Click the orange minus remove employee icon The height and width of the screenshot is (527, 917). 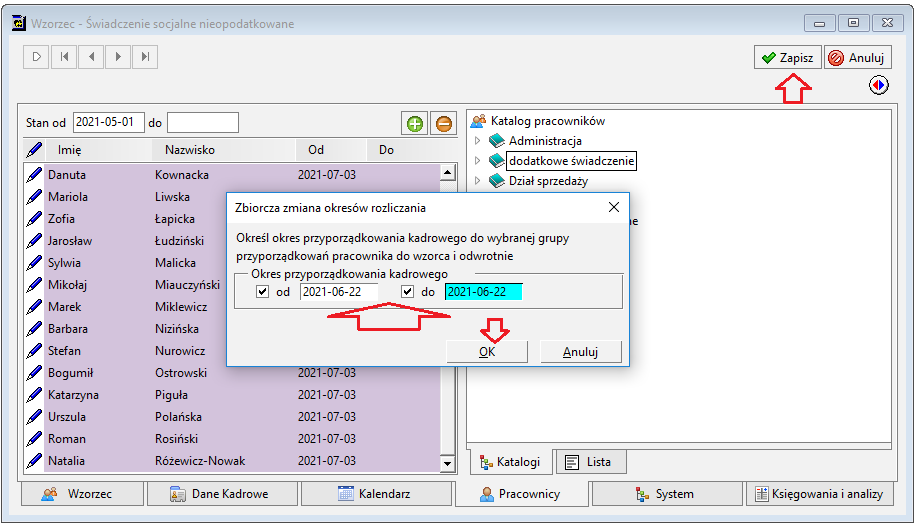(x=444, y=123)
